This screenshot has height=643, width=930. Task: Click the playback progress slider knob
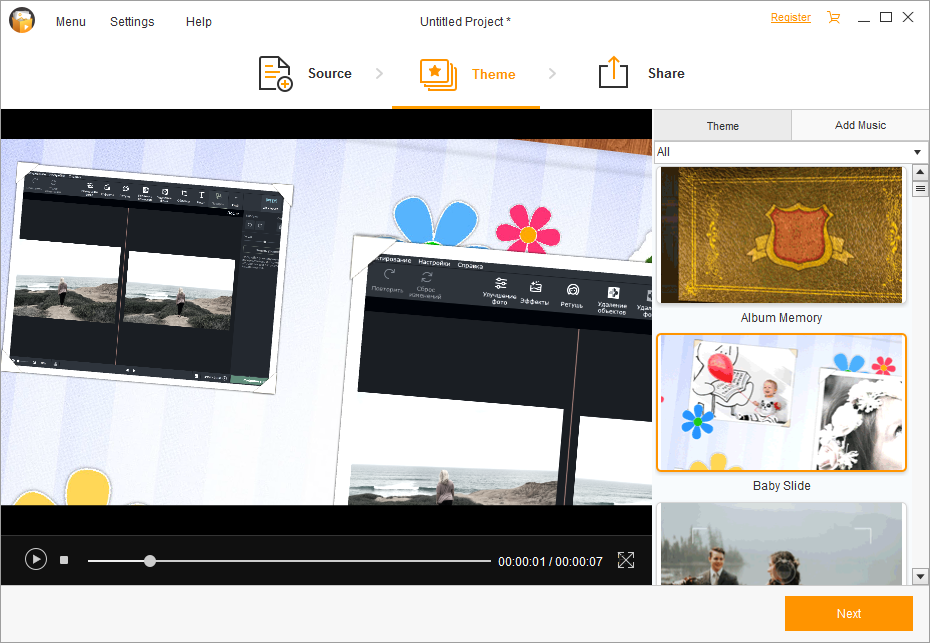pos(150,561)
